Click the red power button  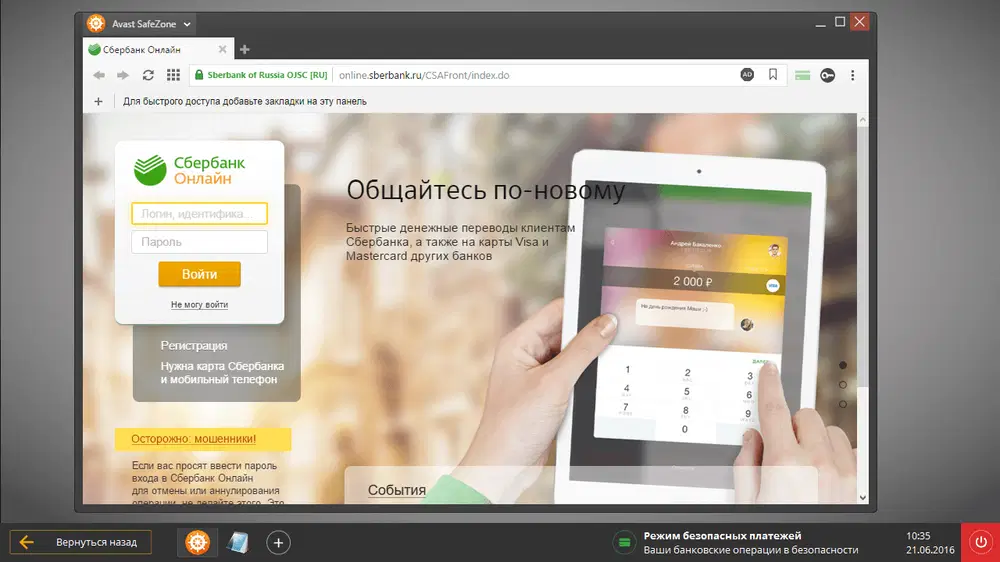click(x=980, y=542)
